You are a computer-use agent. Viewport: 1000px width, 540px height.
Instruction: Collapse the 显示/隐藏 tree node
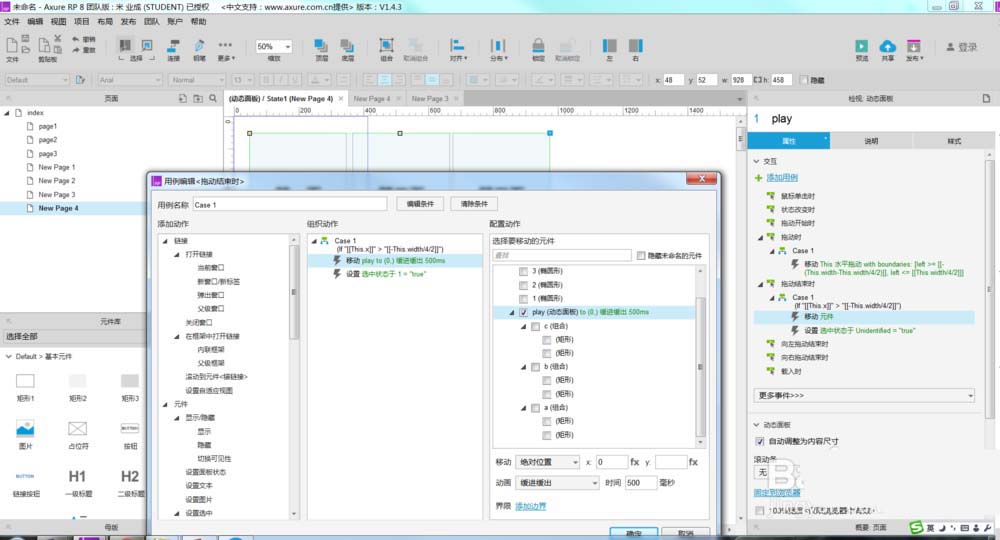(x=177, y=418)
